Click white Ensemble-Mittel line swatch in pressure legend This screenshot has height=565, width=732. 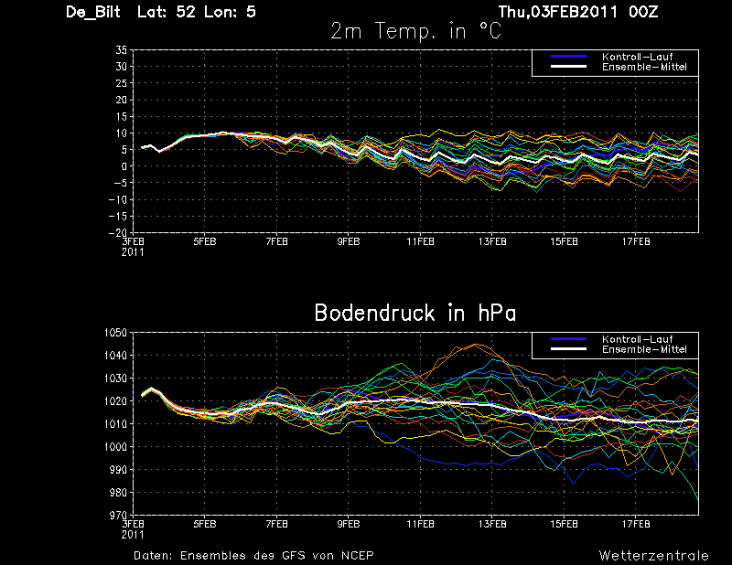[569, 349]
